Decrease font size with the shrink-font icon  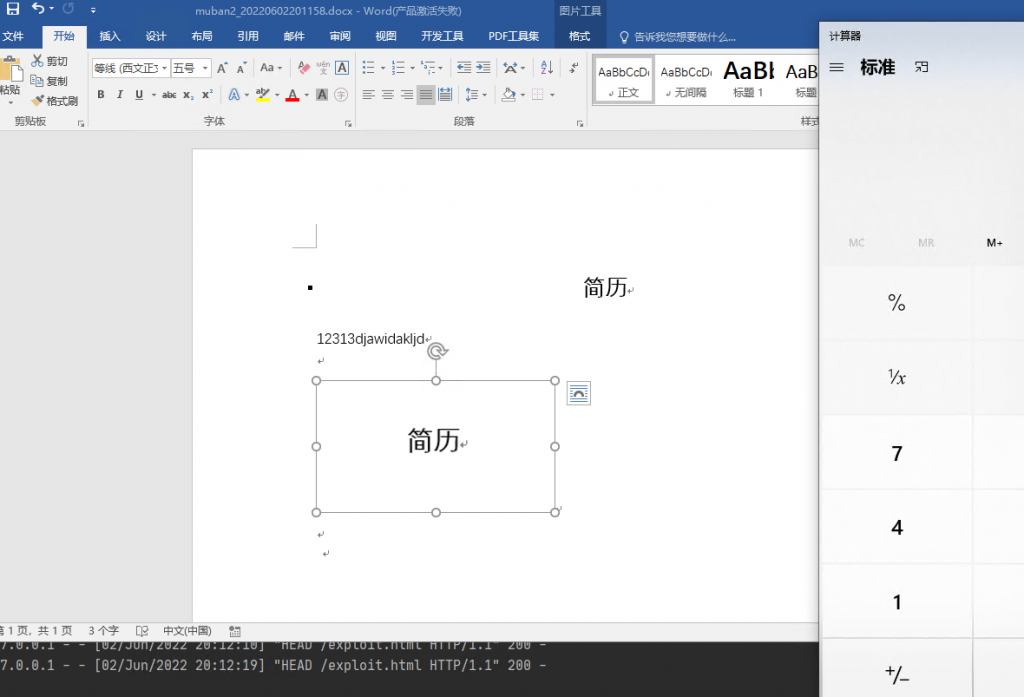pos(242,68)
